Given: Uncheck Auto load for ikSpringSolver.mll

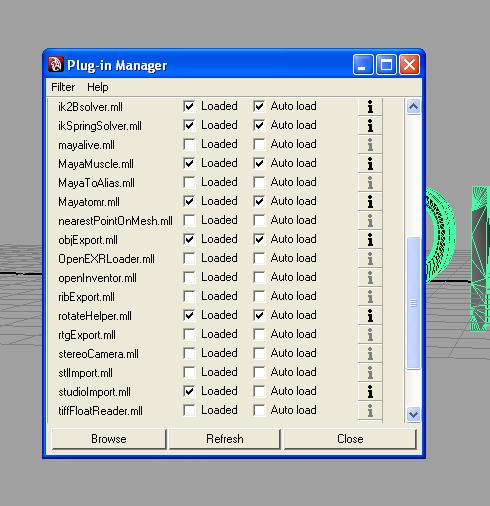Looking at the screenshot, I should pyautogui.click(x=259, y=125).
